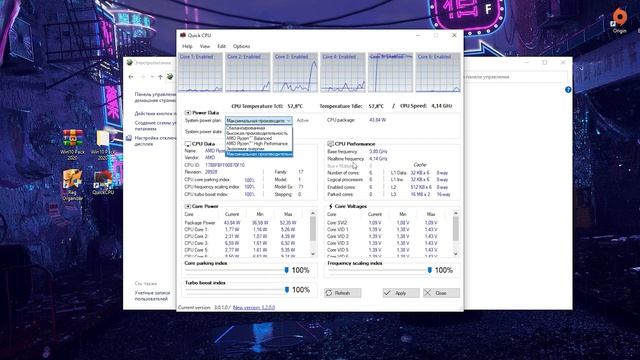Click the Close button at the bottom of Quick CPU
This screenshot has height=360, width=640.
click(441, 293)
